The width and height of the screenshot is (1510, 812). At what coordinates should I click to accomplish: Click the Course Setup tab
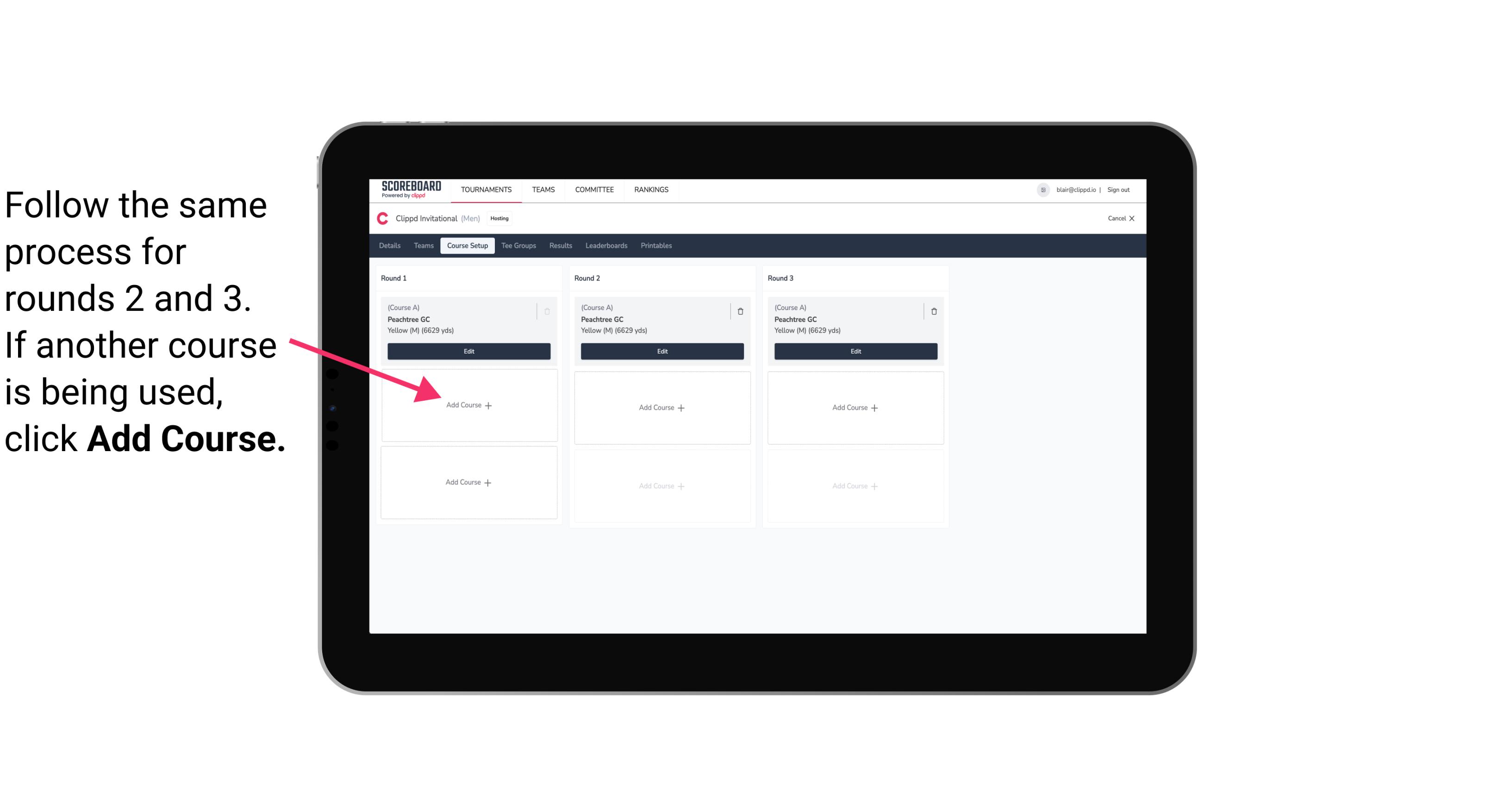[467, 246]
